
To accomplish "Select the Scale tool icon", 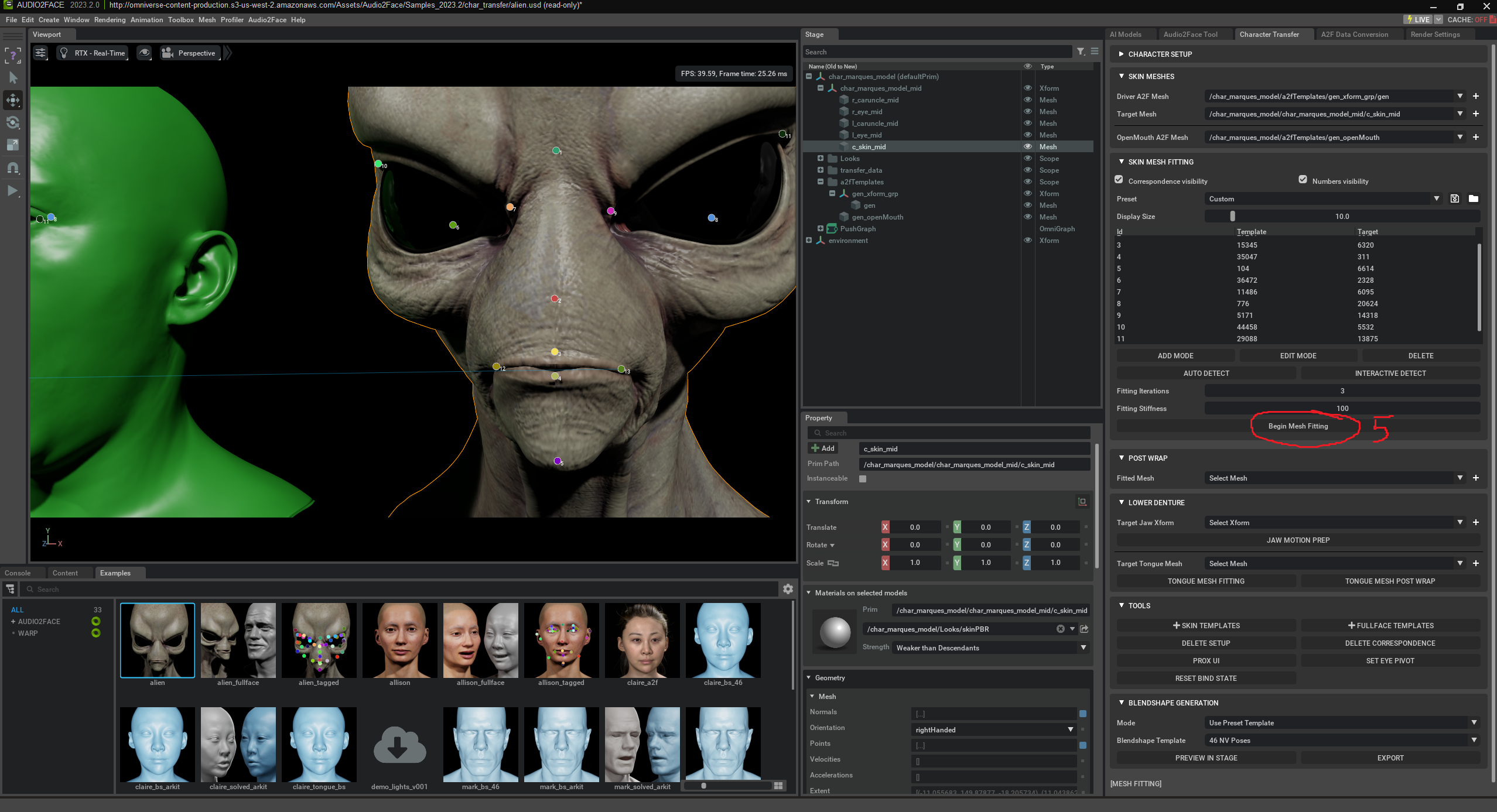I will [x=13, y=145].
